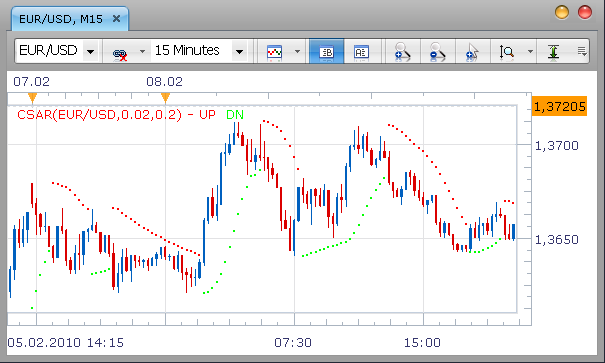Click the yellow minimize window button
The image size is (605, 363).
[x=562, y=12]
